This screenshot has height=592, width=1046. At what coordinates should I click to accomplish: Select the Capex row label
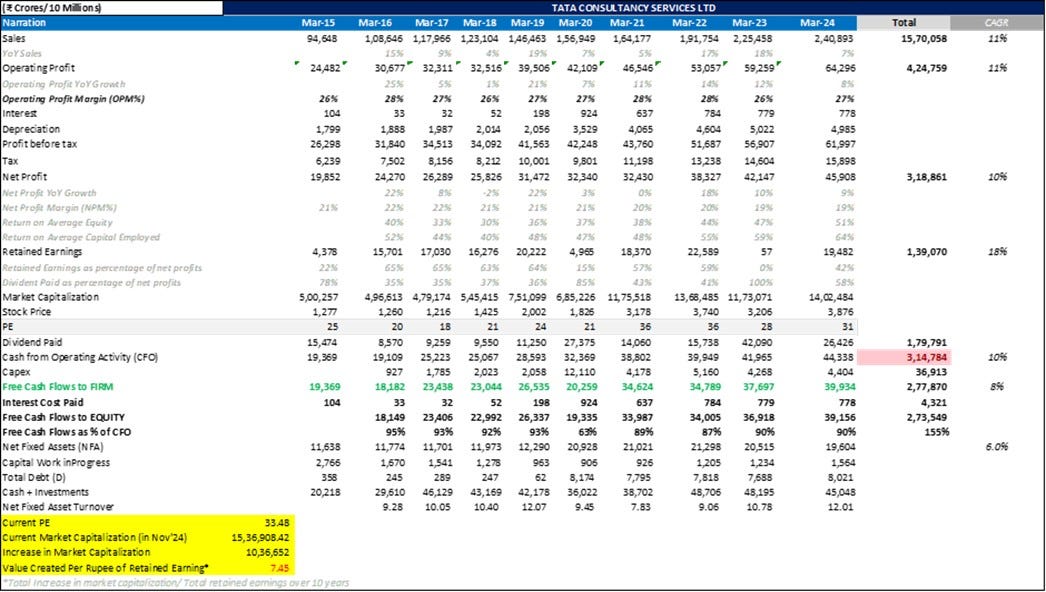coord(15,372)
